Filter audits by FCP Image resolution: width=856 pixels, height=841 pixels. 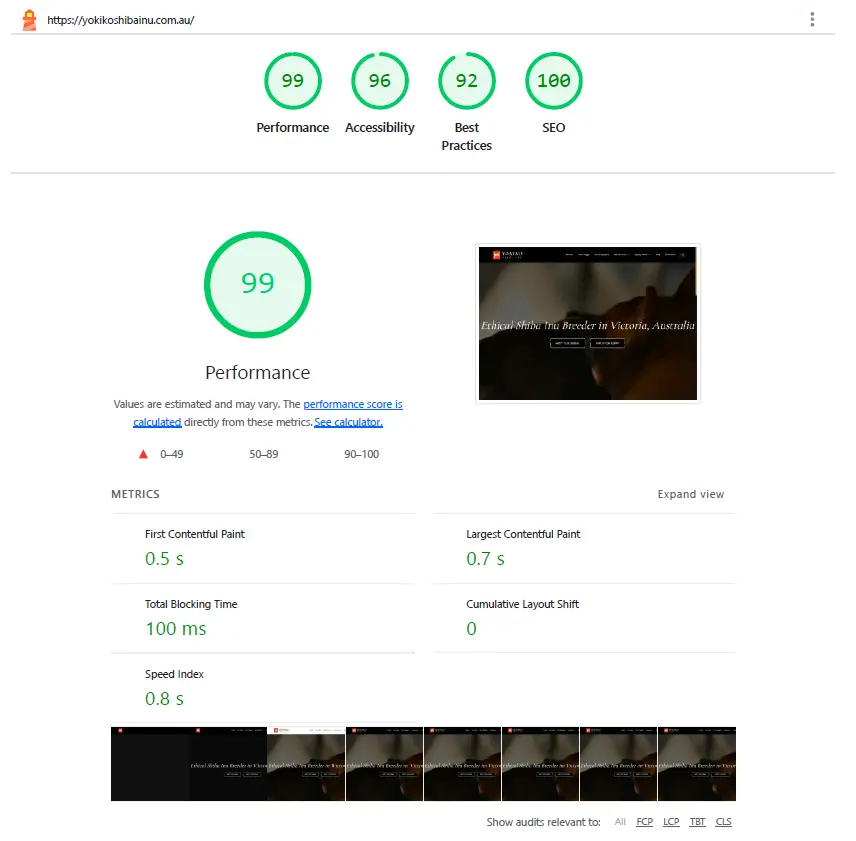[x=644, y=821]
